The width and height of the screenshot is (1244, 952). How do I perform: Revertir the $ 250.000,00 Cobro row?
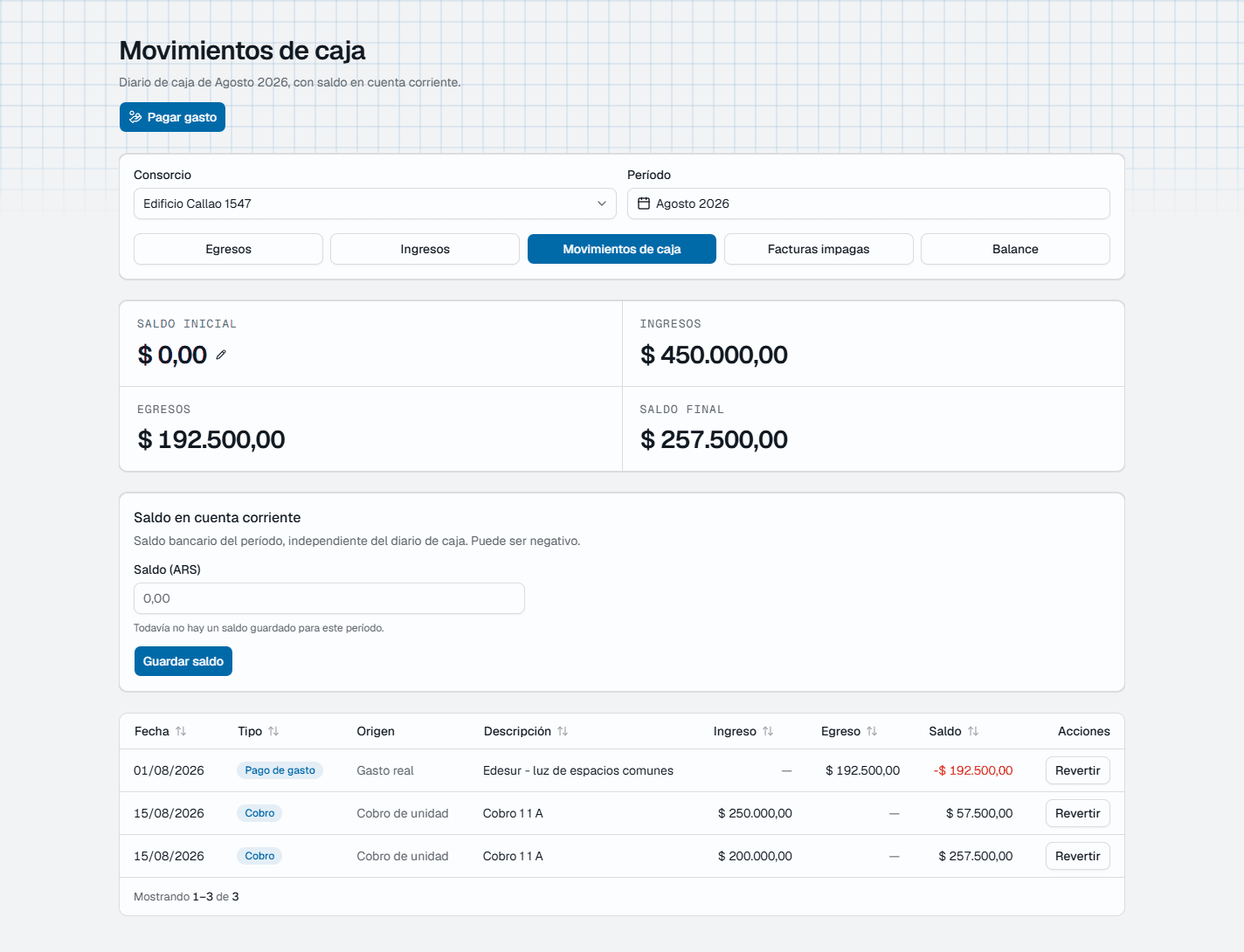[x=1077, y=813]
